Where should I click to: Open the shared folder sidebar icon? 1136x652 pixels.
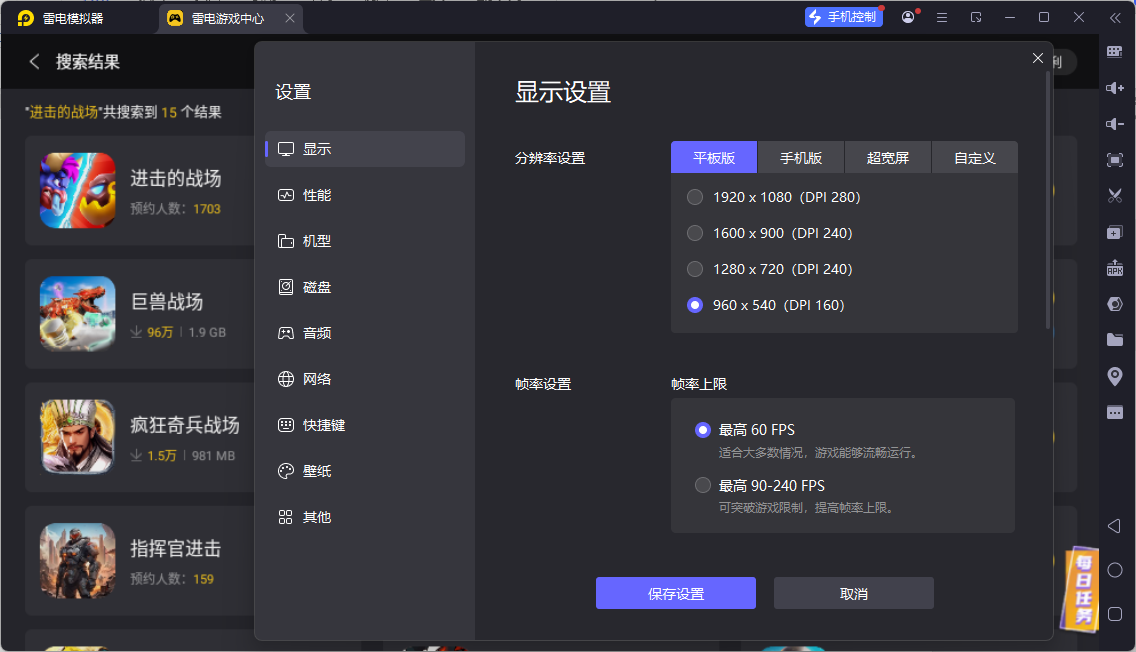pyautogui.click(x=1114, y=340)
